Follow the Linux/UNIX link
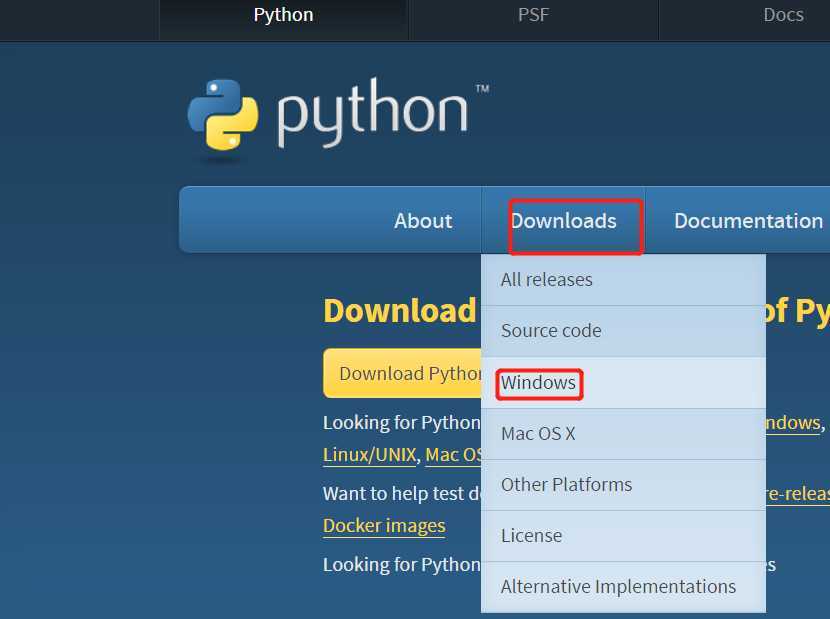830x619 pixels. click(369, 455)
